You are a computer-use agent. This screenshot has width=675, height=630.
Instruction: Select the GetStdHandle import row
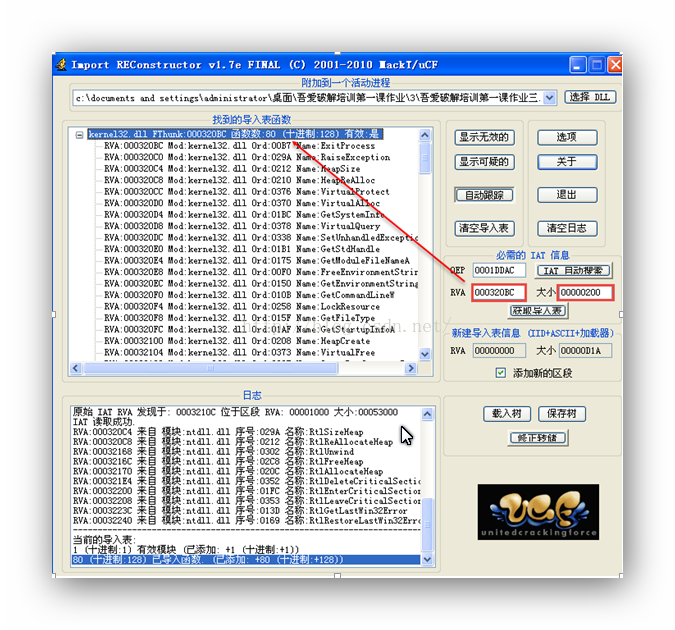(242, 249)
